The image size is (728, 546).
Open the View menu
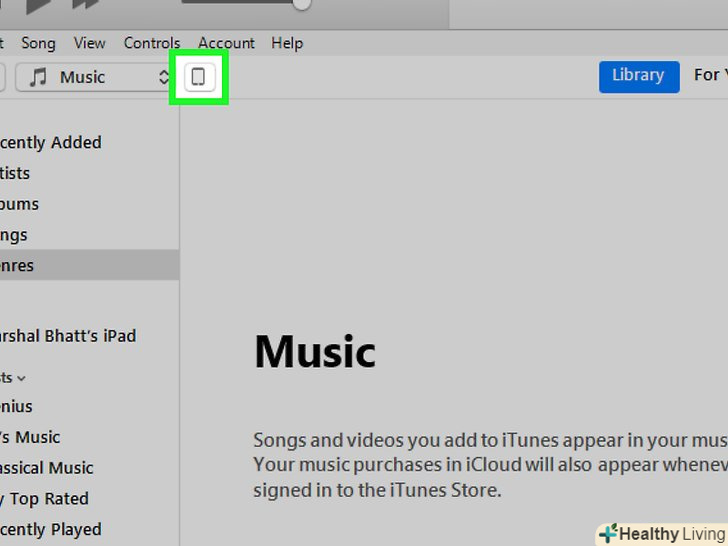pyautogui.click(x=90, y=43)
